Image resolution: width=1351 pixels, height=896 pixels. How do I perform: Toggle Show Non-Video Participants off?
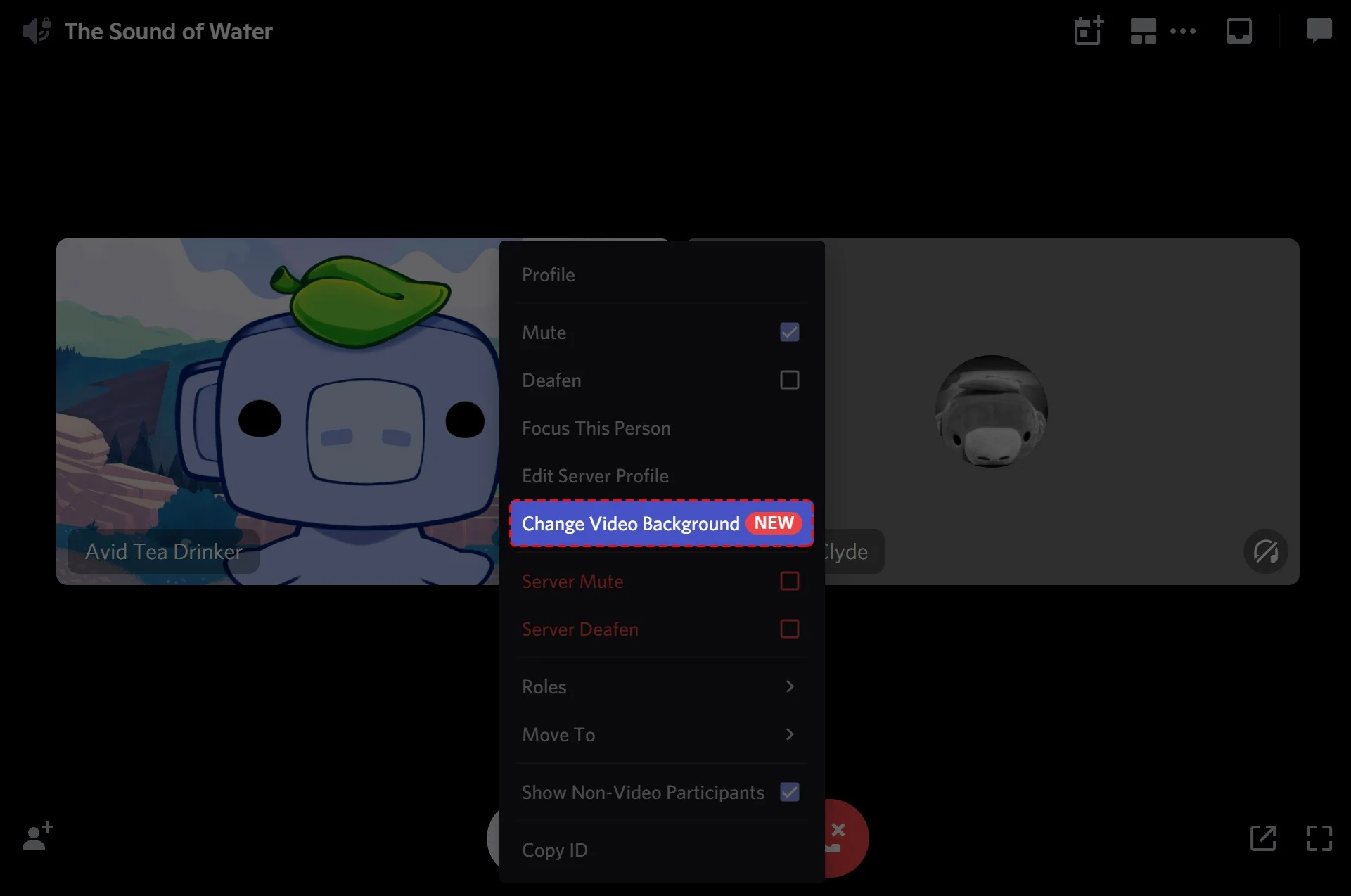tap(790, 791)
